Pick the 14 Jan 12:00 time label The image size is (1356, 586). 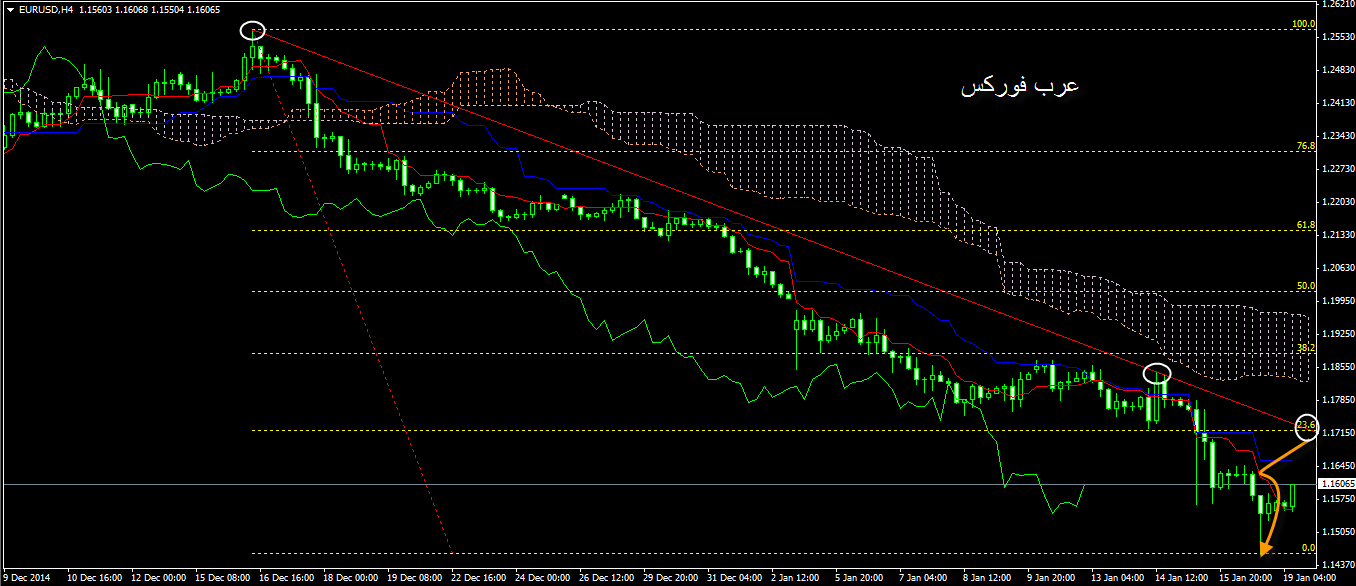click(1184, 578)
